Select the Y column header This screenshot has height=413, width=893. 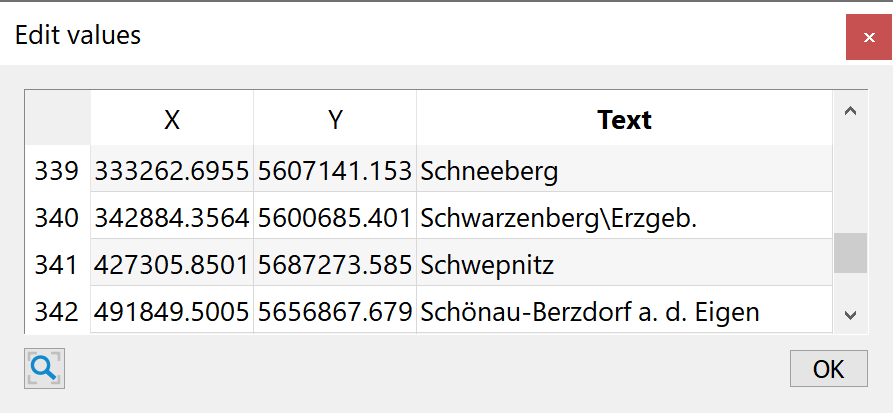tap(335, 119)
